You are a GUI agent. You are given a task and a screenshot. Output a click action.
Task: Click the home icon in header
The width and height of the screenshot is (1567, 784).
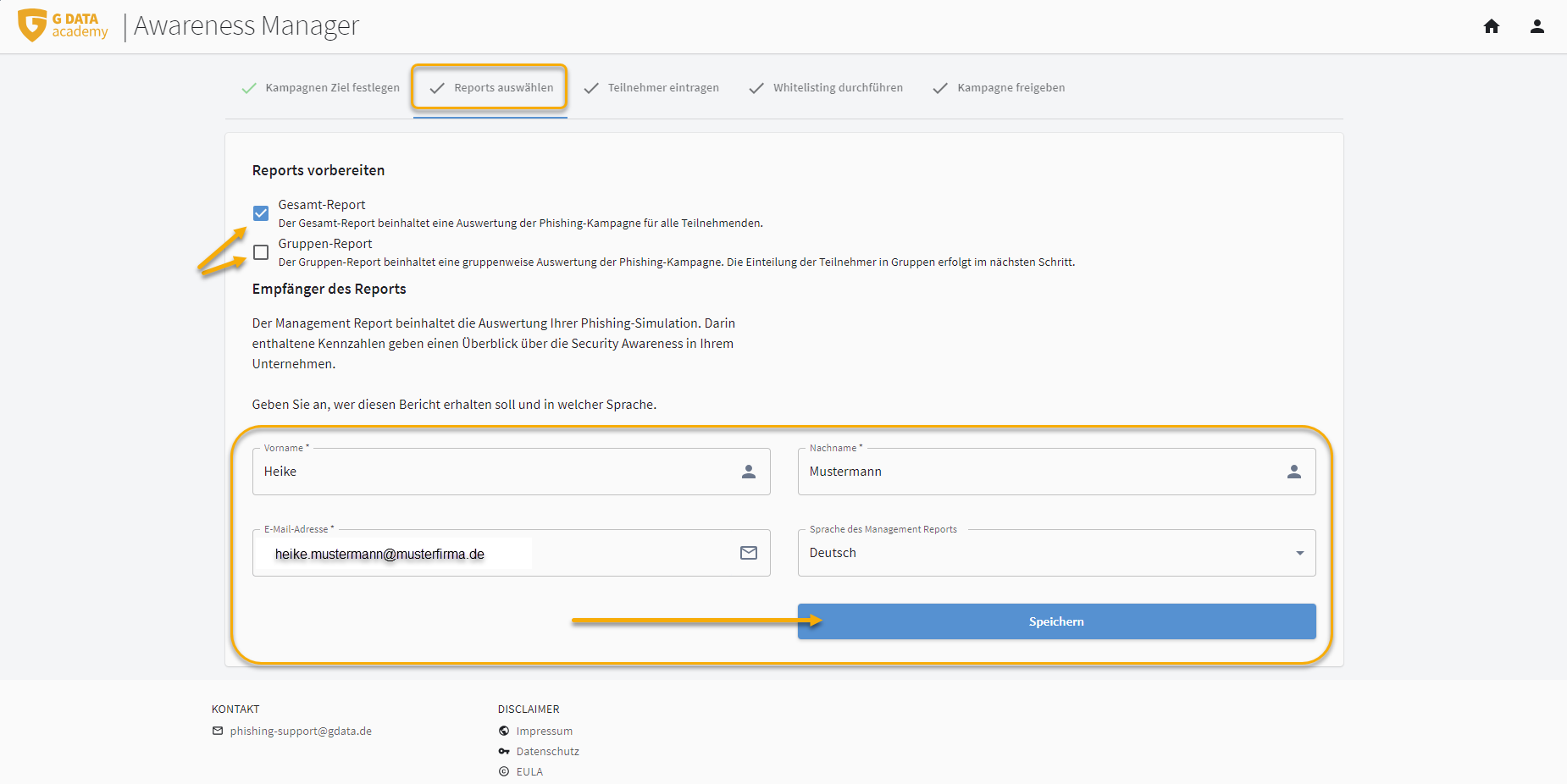[1492, 26]
